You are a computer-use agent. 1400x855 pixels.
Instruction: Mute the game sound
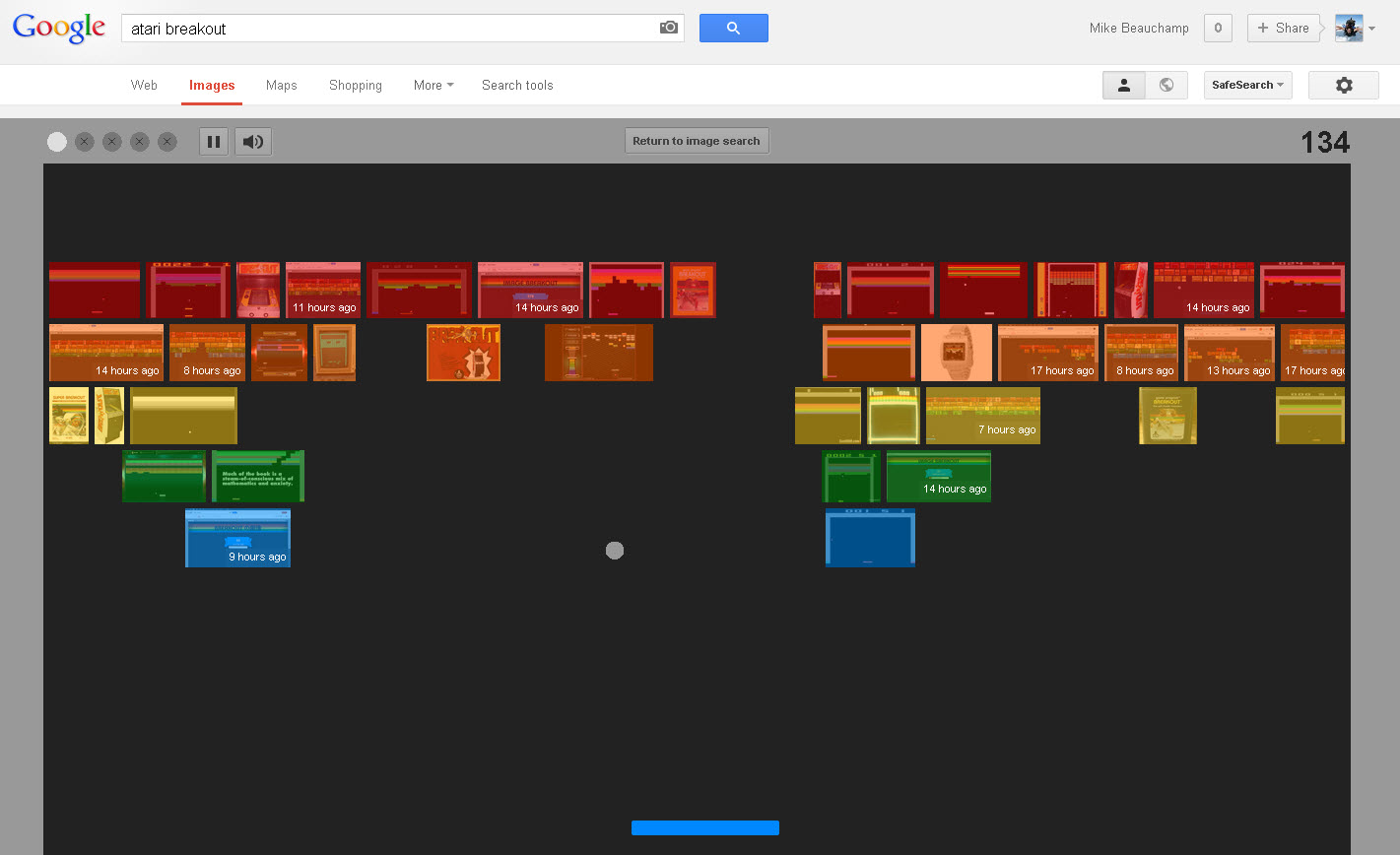pos(253,142)
